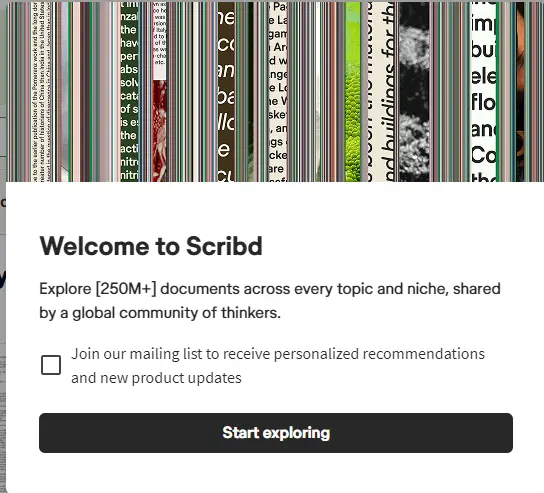Click the rotated 'buildings for the' text strip

pos(382,91)
